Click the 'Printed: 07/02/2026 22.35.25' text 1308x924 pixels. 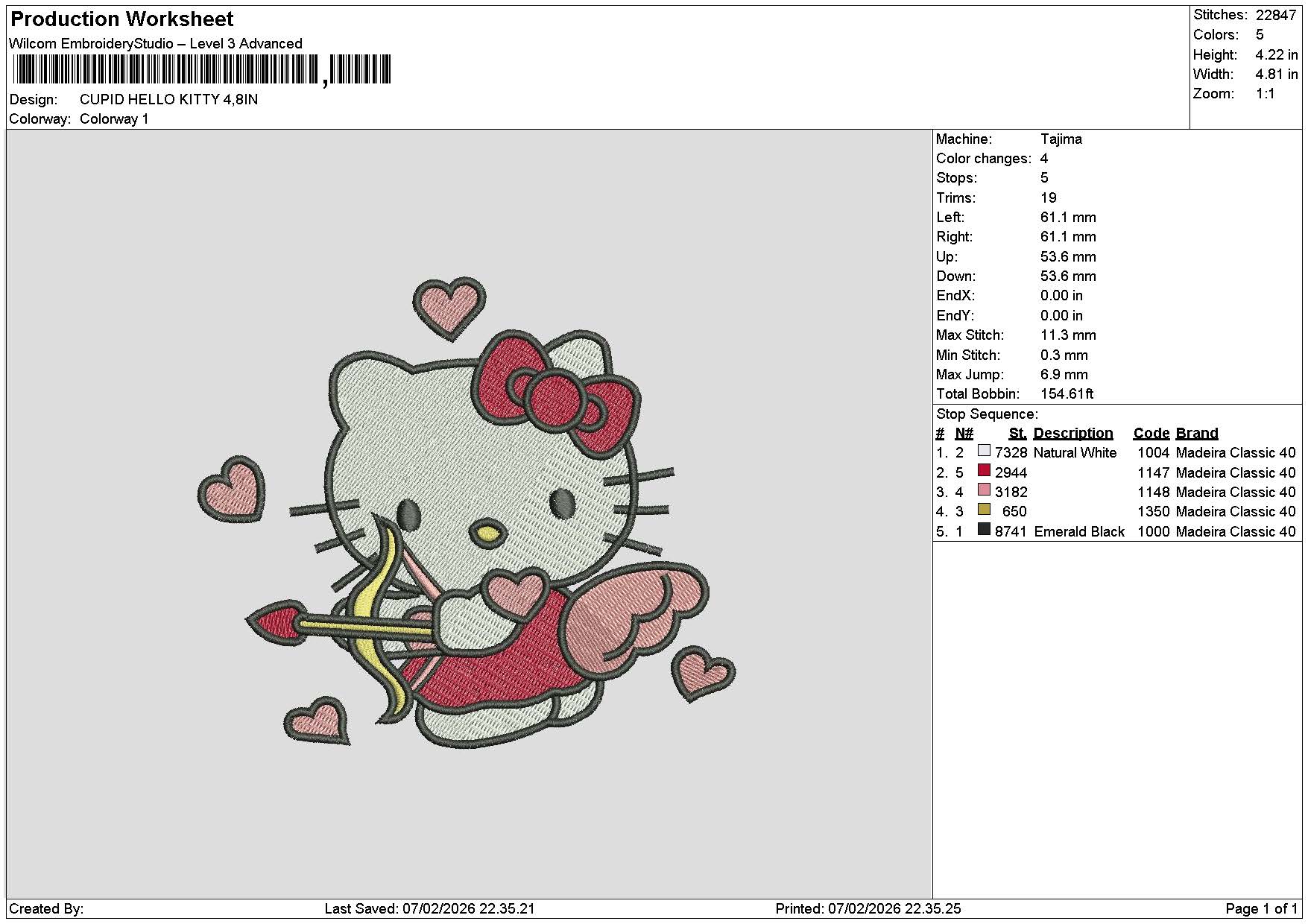tap(868, 909)
